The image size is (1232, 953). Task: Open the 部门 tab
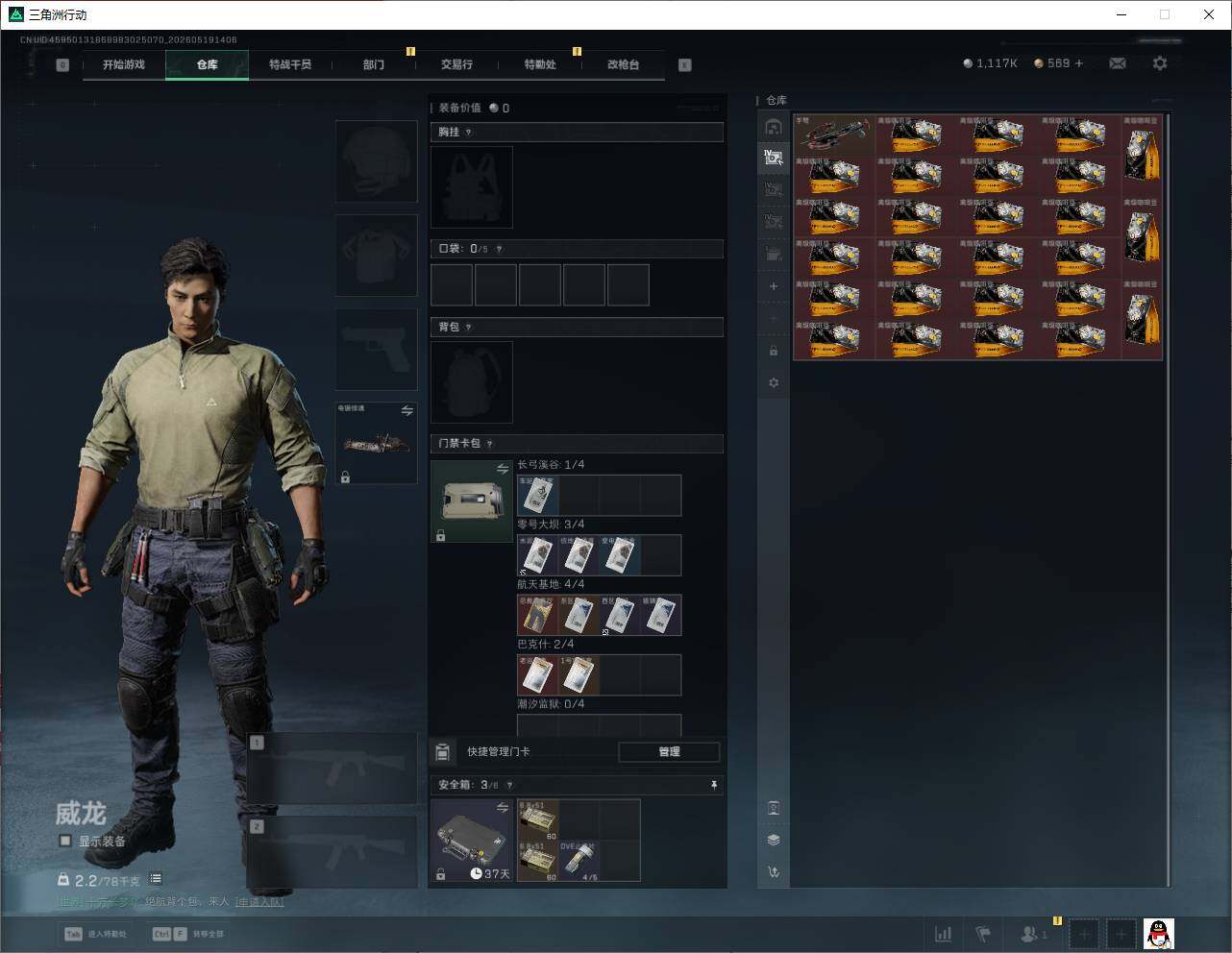point(374,64)
